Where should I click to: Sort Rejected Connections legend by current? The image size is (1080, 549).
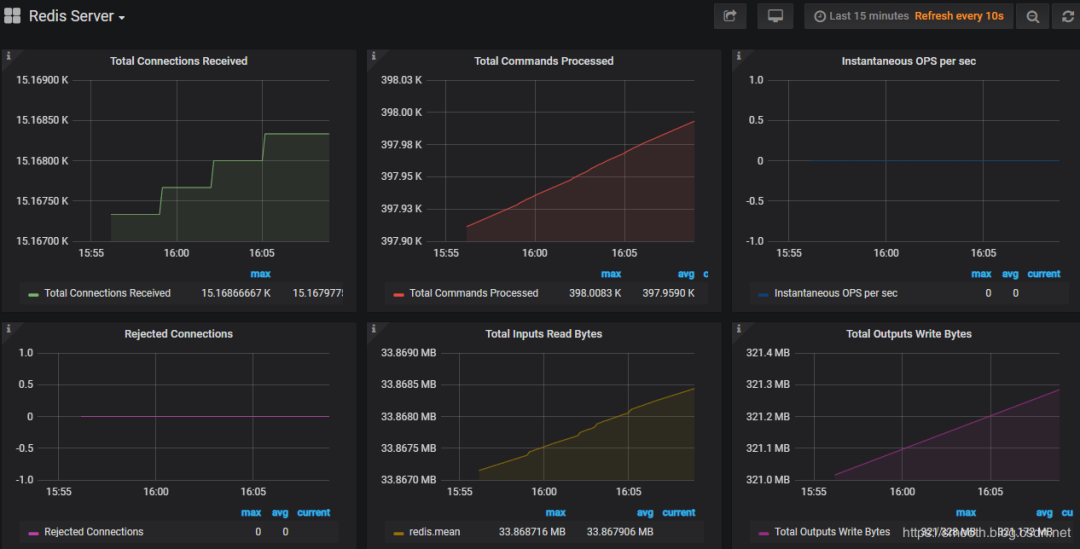[313, 512]
